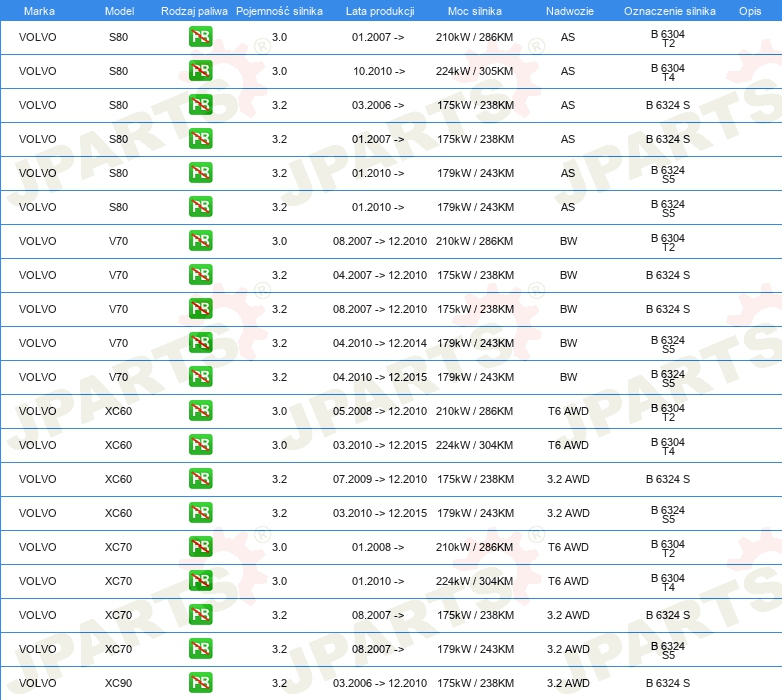Select the date cell 04.2010 -> 12.2014
The width and height of the screenshot is (782, 700).
click(x=380, y=343)
